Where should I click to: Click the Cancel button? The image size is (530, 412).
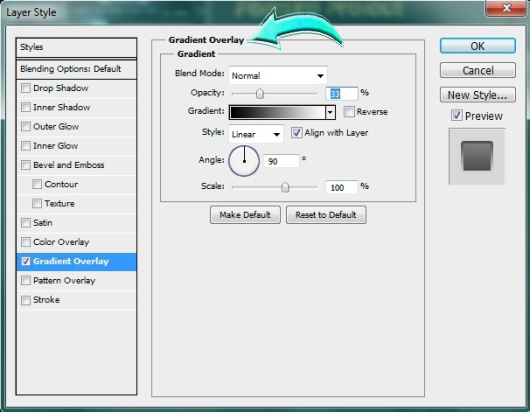pyautogui.click(x=478, y=70)
